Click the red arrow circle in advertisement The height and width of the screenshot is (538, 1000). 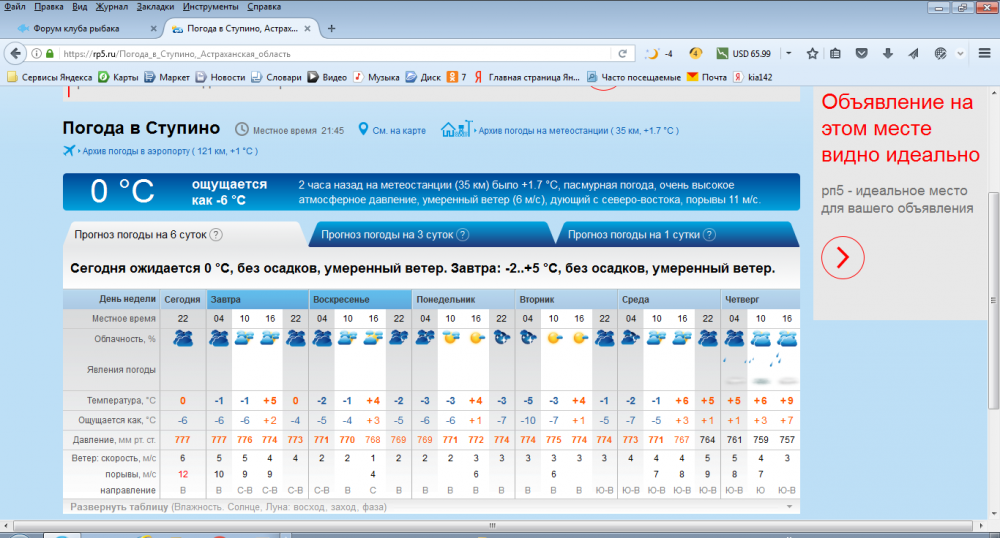tap(842, 257)
